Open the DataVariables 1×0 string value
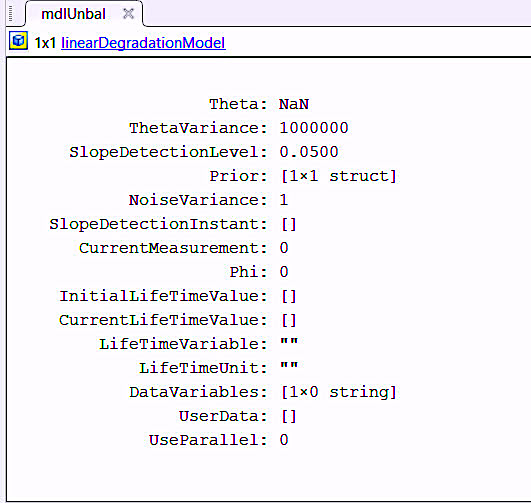531x503 pixels. [x=338, y=392]
